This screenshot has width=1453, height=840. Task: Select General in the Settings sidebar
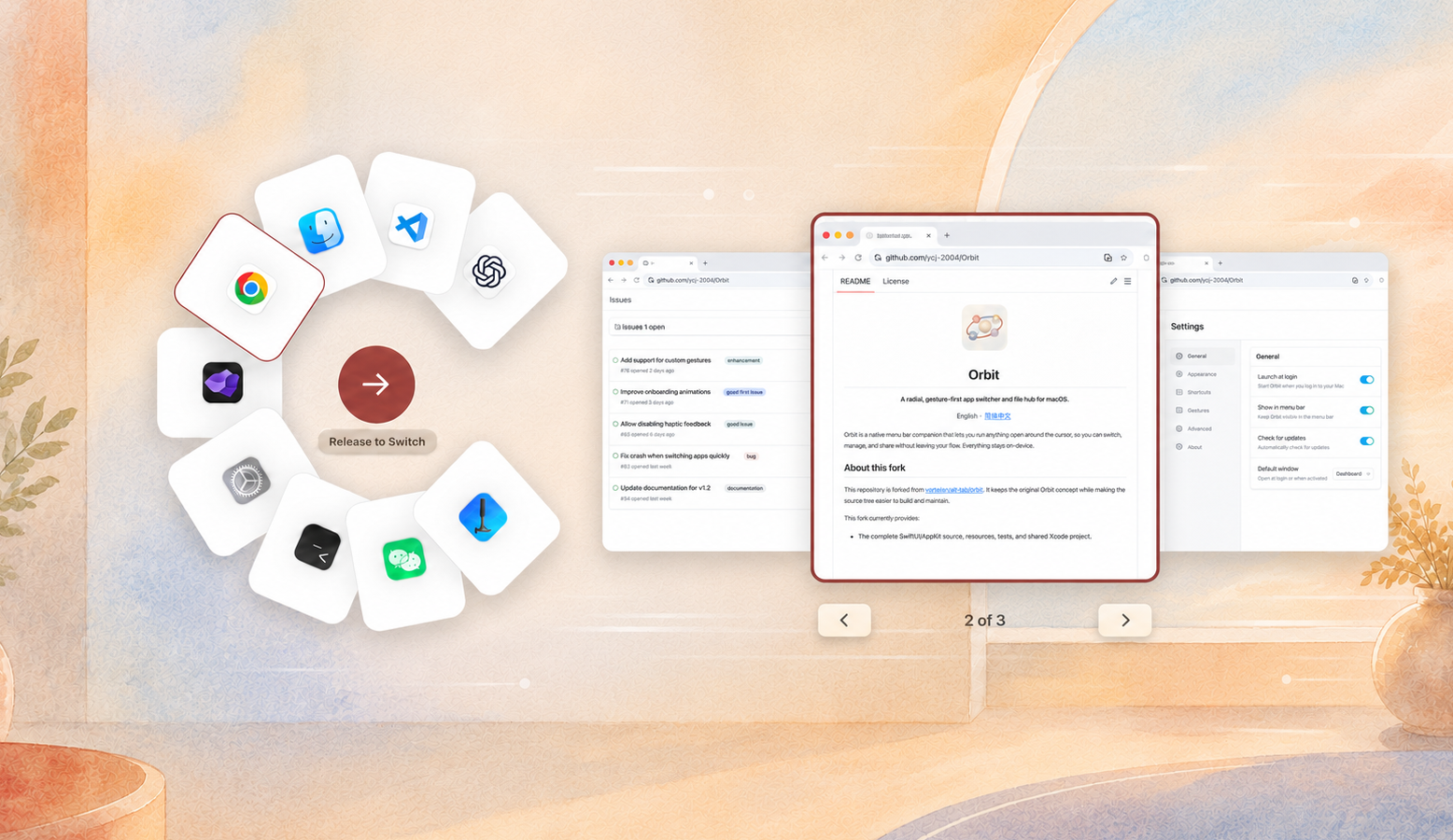point(1204,357)
